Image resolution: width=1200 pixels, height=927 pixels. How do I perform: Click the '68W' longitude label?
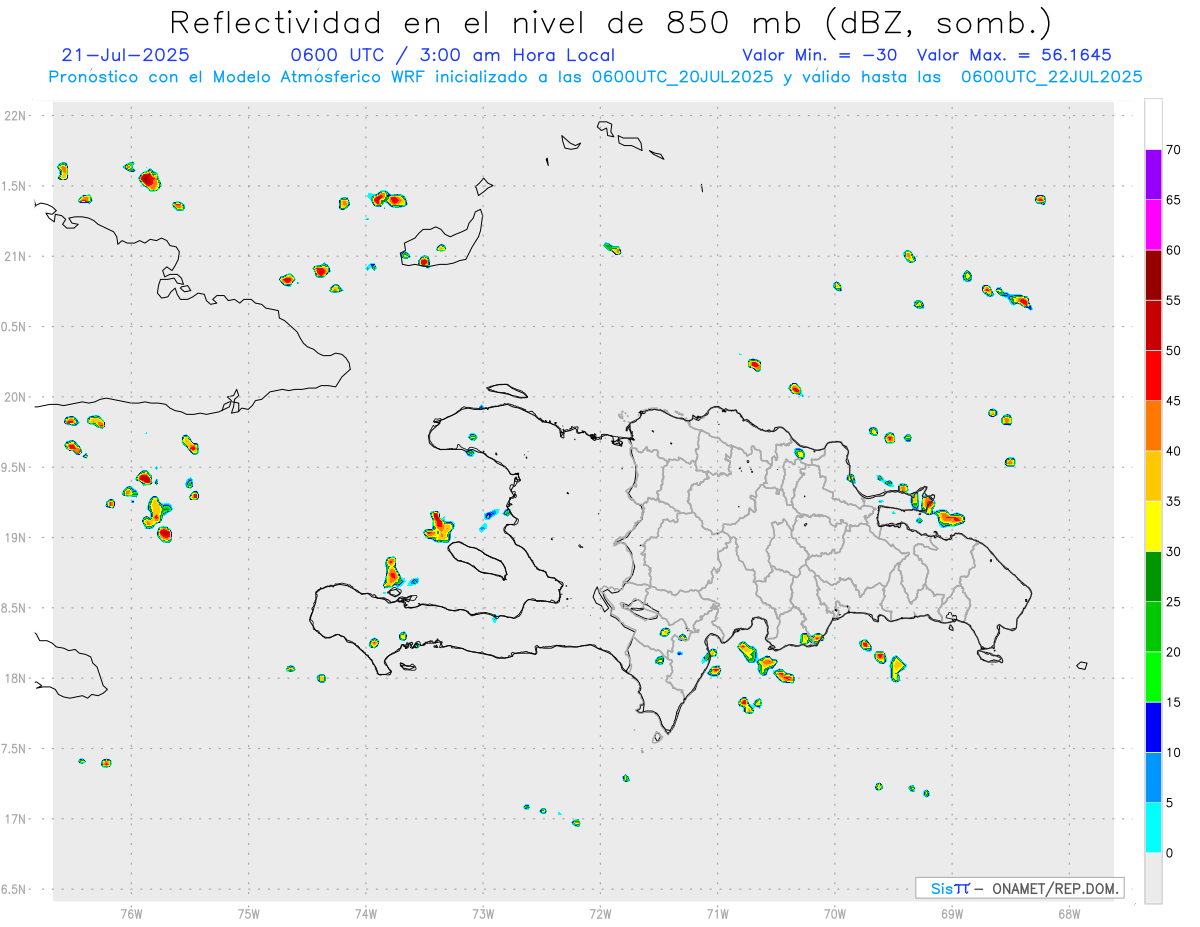1069,912
